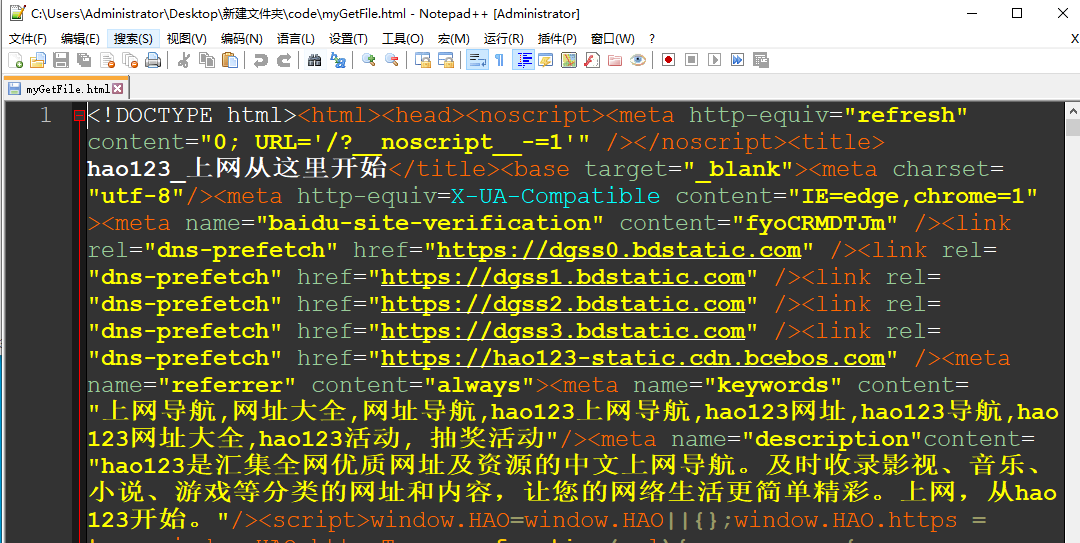This screenshot has width=1080, height=543.
Task: Create a new file from the toolbar
Action: click(15, 60)
